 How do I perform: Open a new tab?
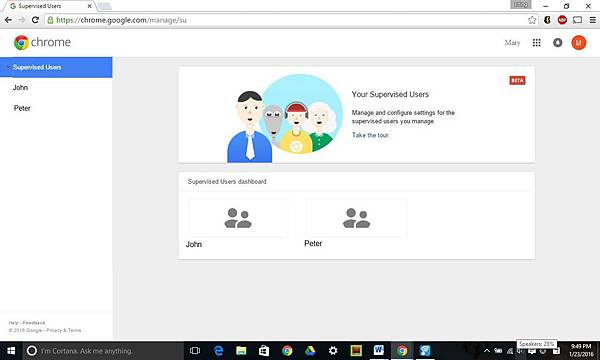tap(104, 6)
